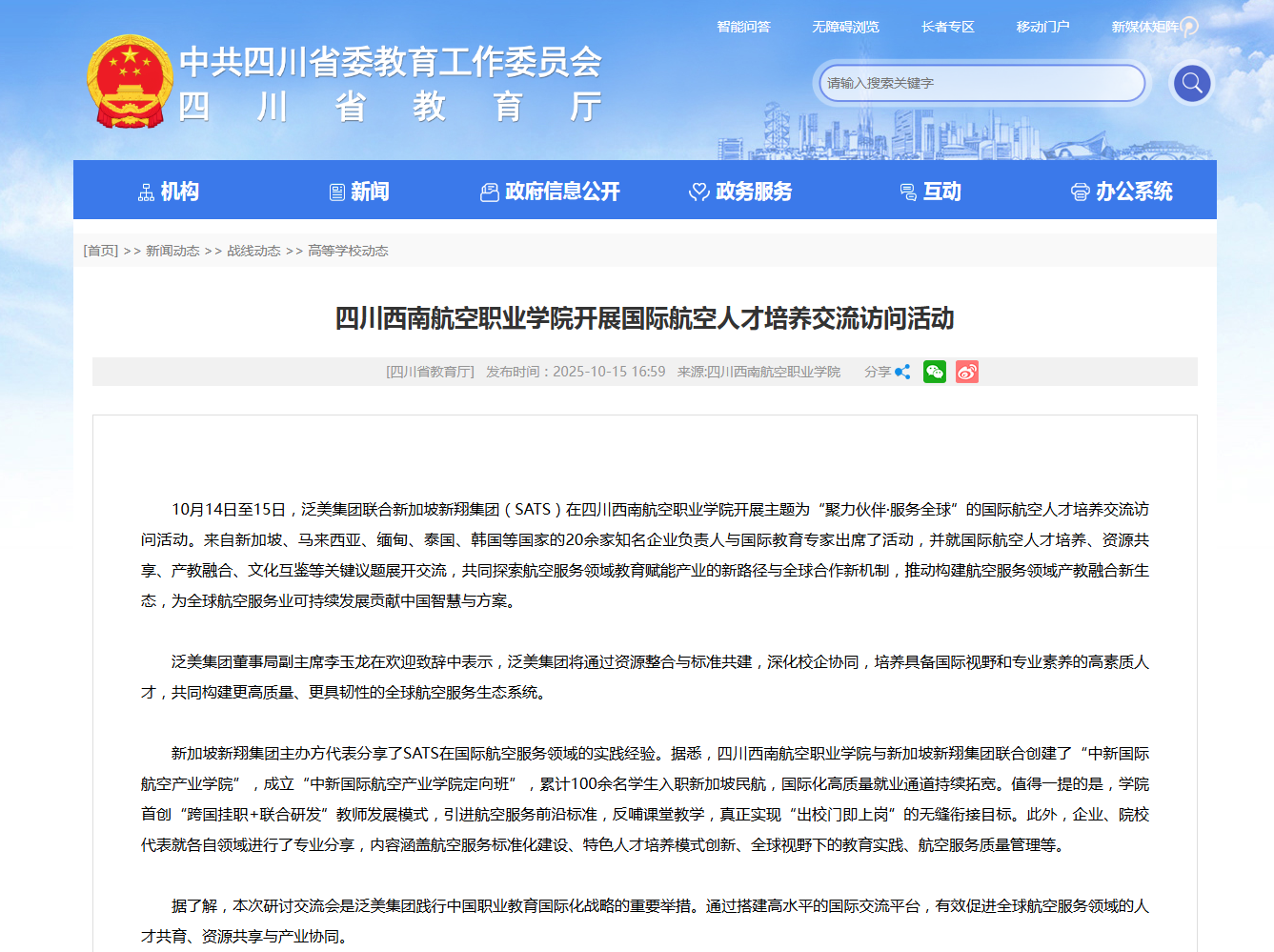
Task: Click the 智能问答 link
Action: 743,27
